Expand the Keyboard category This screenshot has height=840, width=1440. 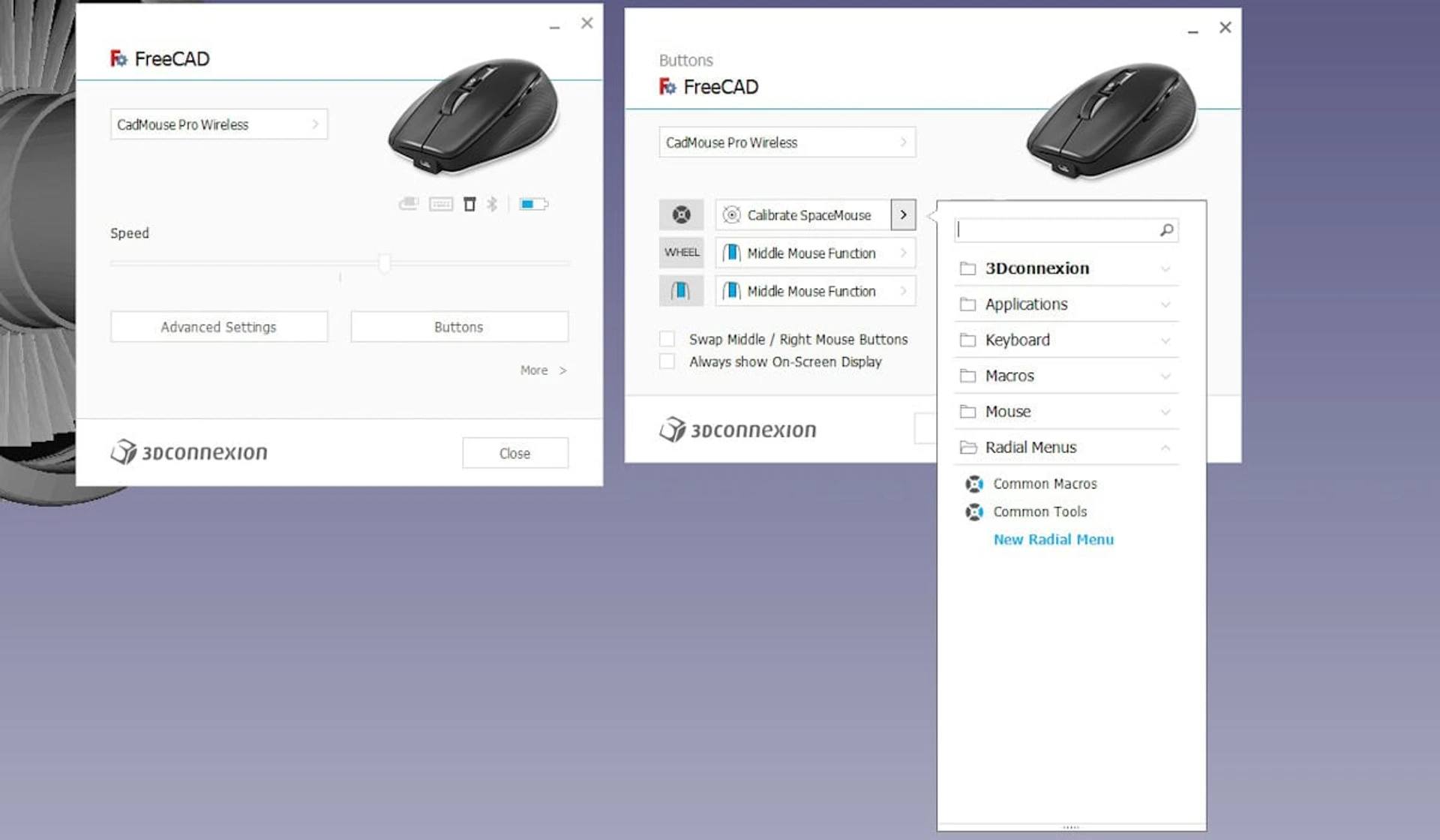1165,340
